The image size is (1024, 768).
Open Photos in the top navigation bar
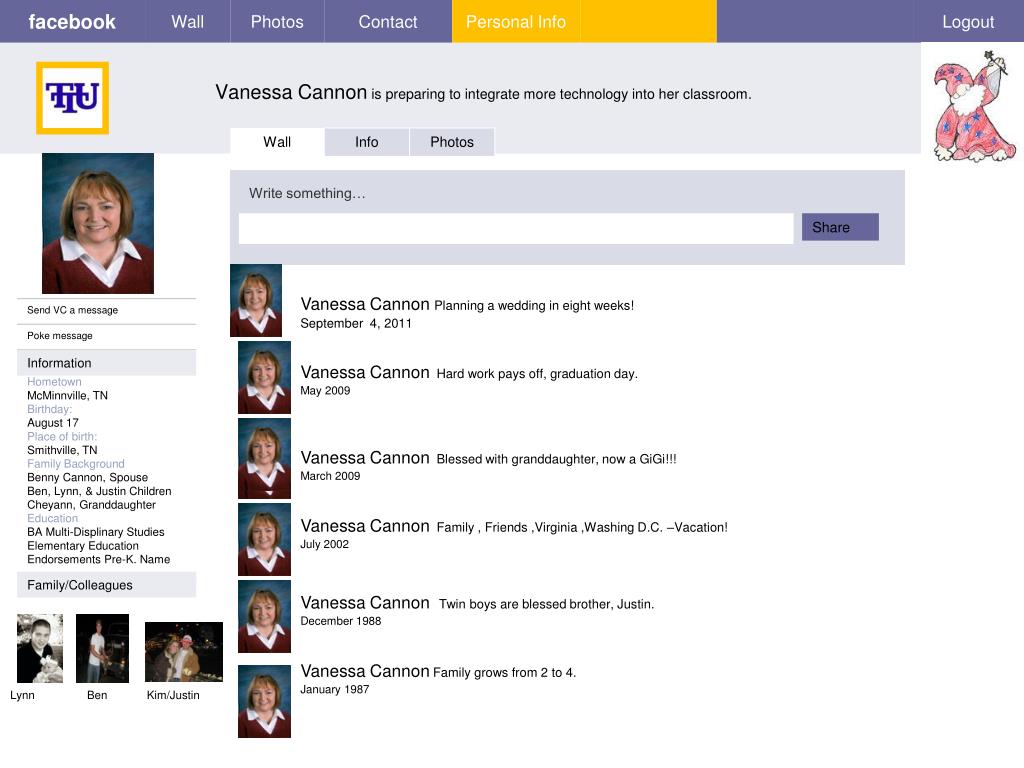[277, 22]
